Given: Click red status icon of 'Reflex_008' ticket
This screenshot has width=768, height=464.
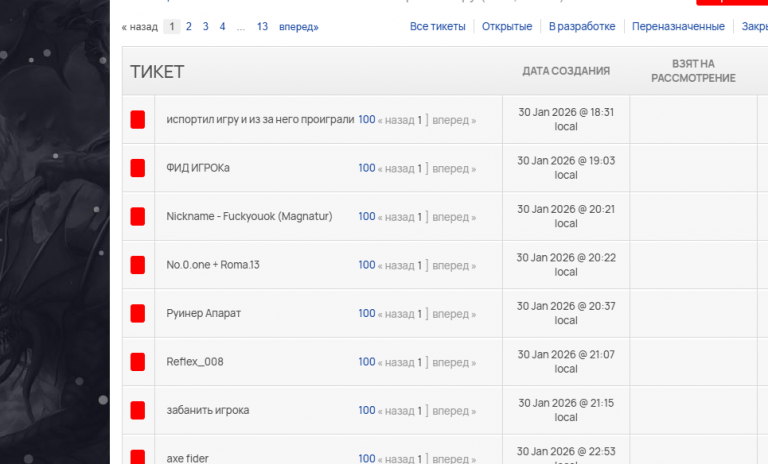Looking at the screenshot, I should point(138,362).
